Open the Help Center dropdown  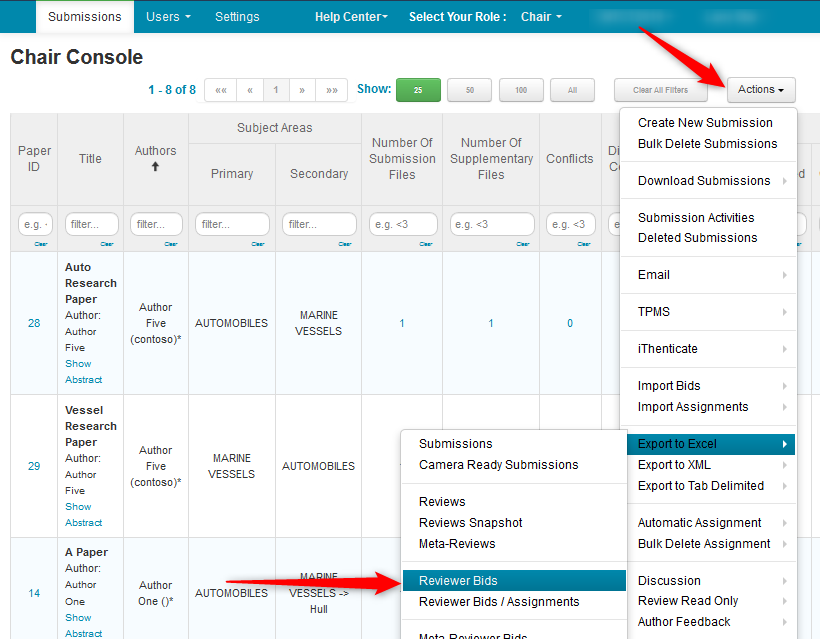click(x=351, y=17)
